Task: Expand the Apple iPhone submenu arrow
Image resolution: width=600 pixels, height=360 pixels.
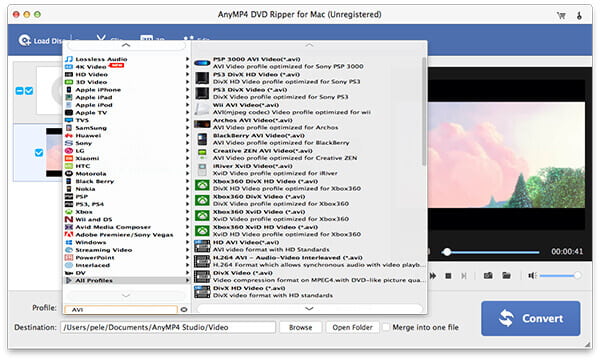Action: pos(188,90)
